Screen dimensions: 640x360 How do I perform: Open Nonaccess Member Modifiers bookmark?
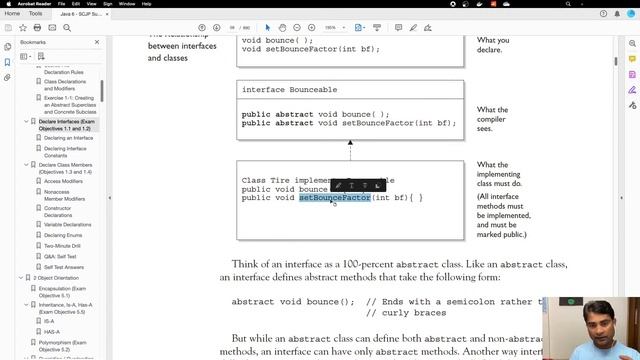64,195
